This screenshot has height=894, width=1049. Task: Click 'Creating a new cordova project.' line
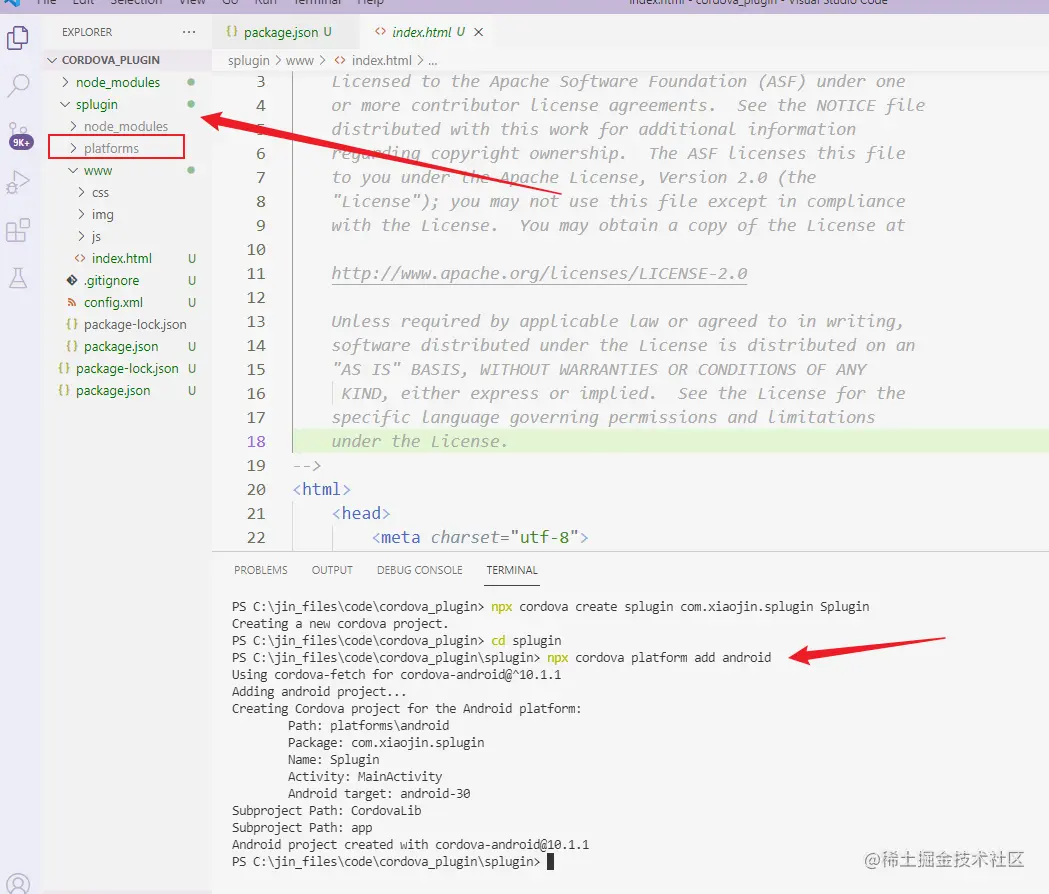coord(340,624)
